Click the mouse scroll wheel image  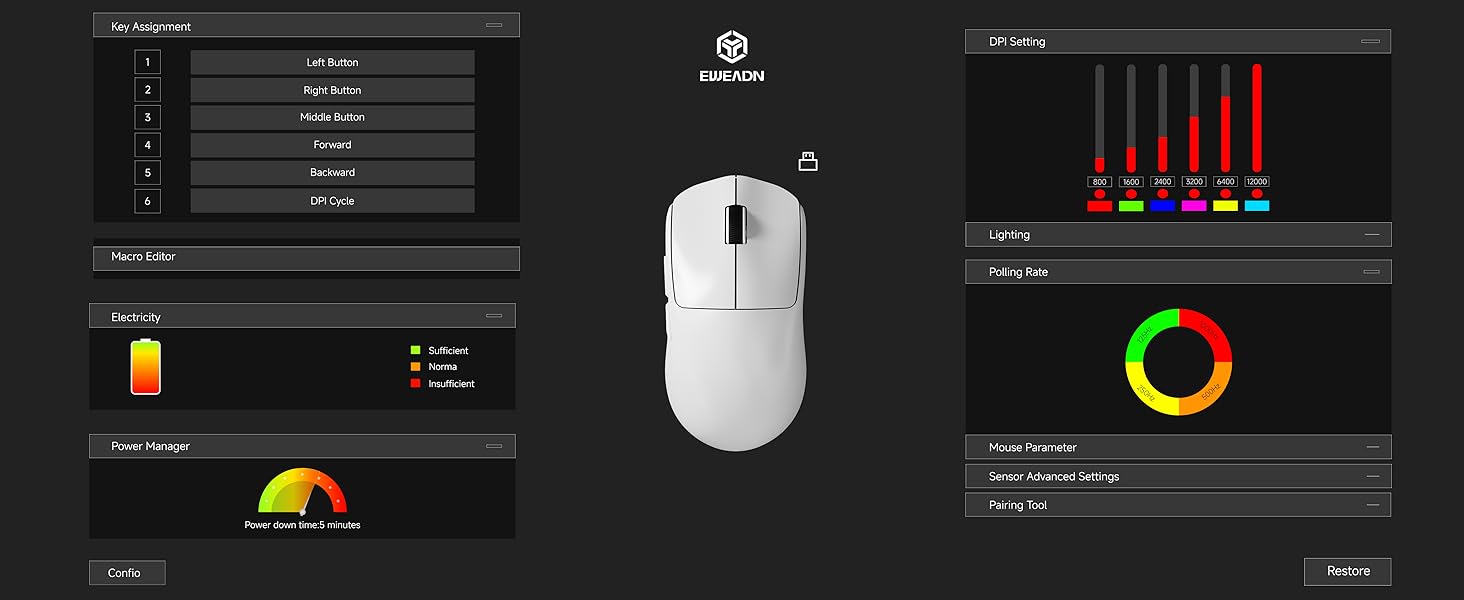(735, 226)
